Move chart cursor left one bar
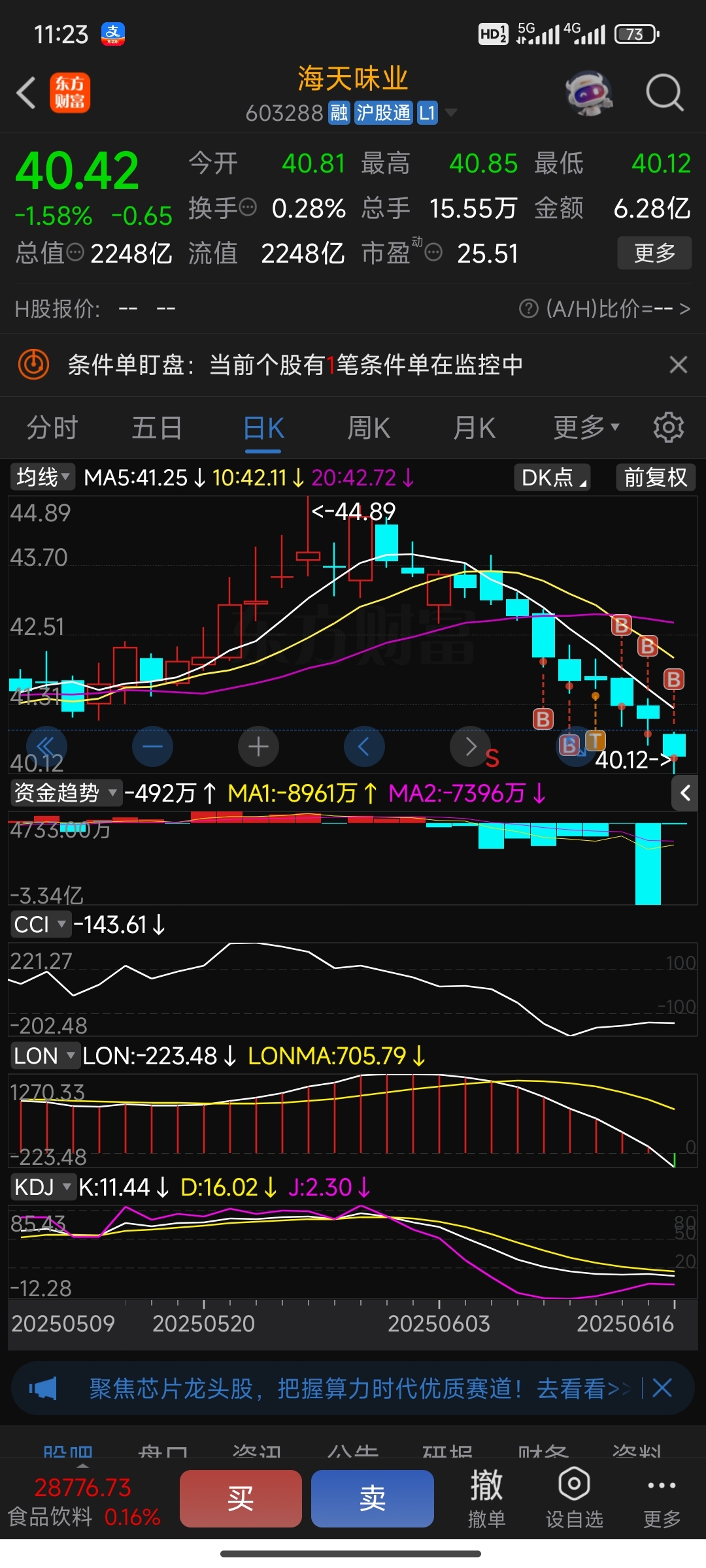The image size is (706, 1568). coord(364,746)
